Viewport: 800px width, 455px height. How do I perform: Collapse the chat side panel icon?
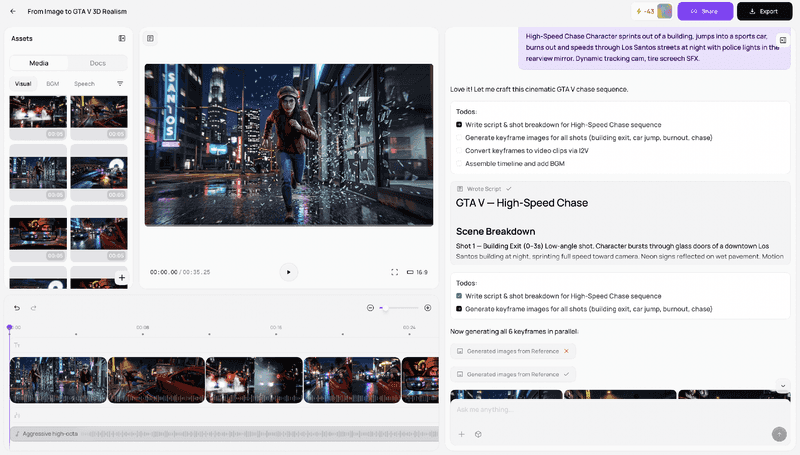783,40
